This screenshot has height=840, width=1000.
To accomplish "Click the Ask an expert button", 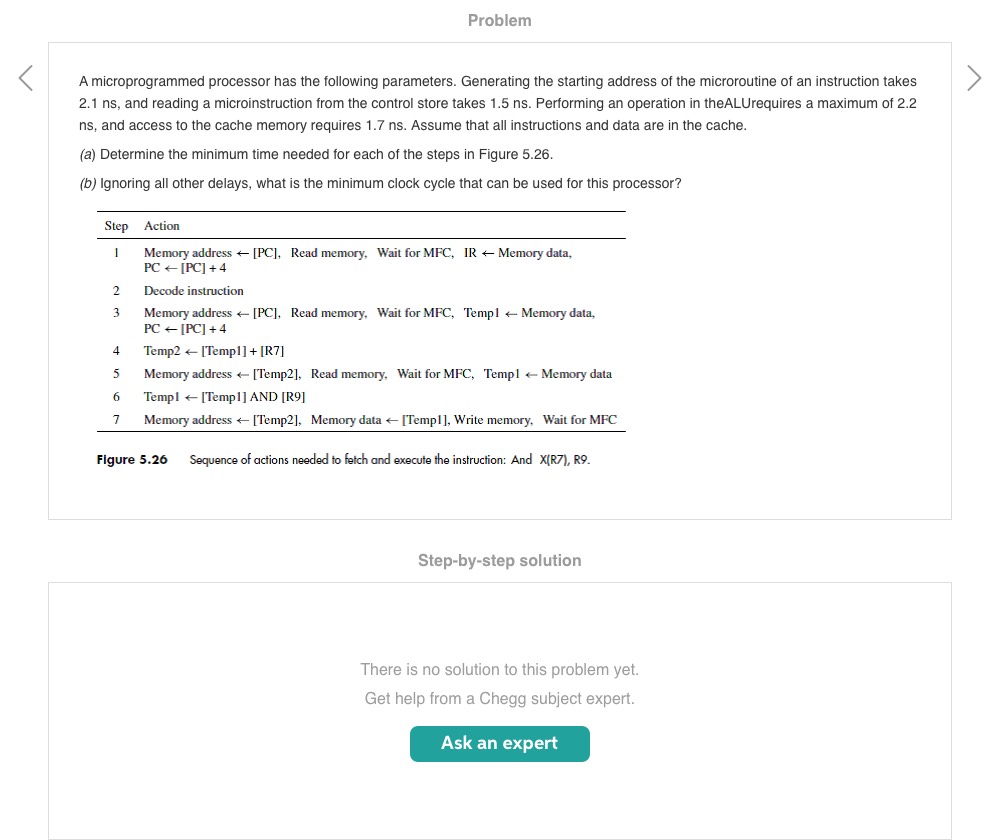I will tap(499, 743).
